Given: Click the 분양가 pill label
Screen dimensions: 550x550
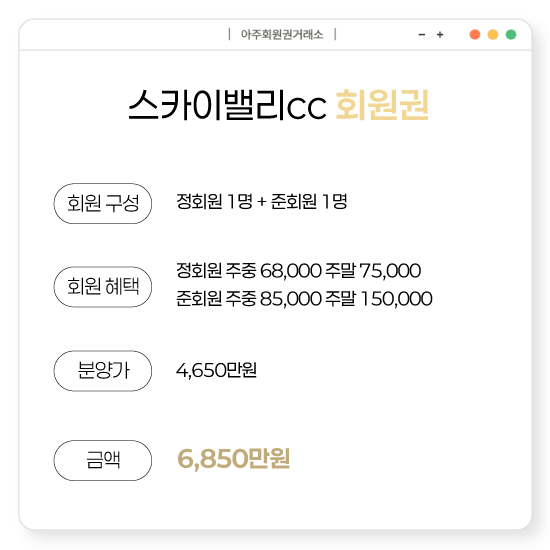Looking at the screenshot, I should [x=103, y=371].
